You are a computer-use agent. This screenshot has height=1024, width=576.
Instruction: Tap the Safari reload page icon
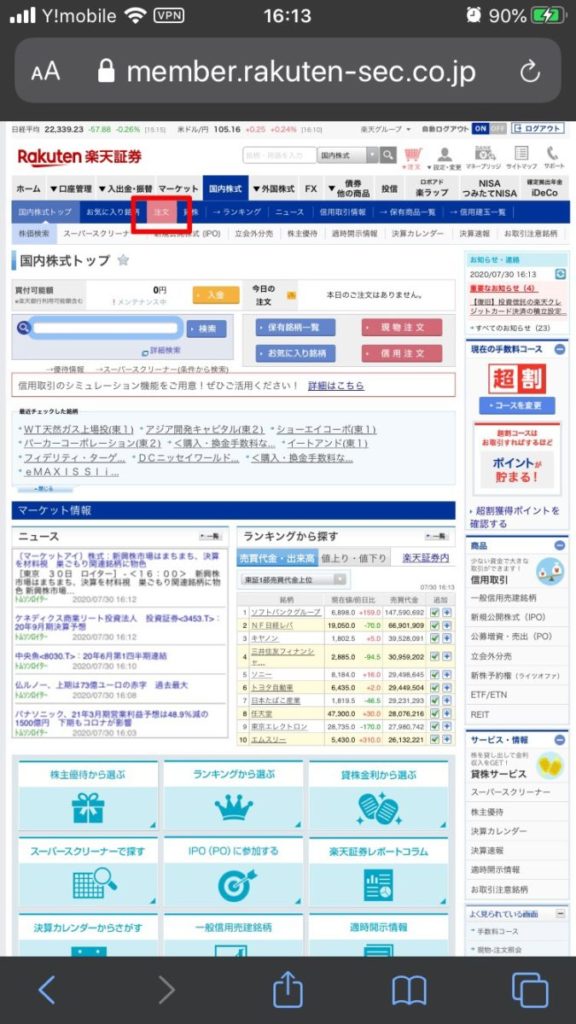tap(530, 71)
